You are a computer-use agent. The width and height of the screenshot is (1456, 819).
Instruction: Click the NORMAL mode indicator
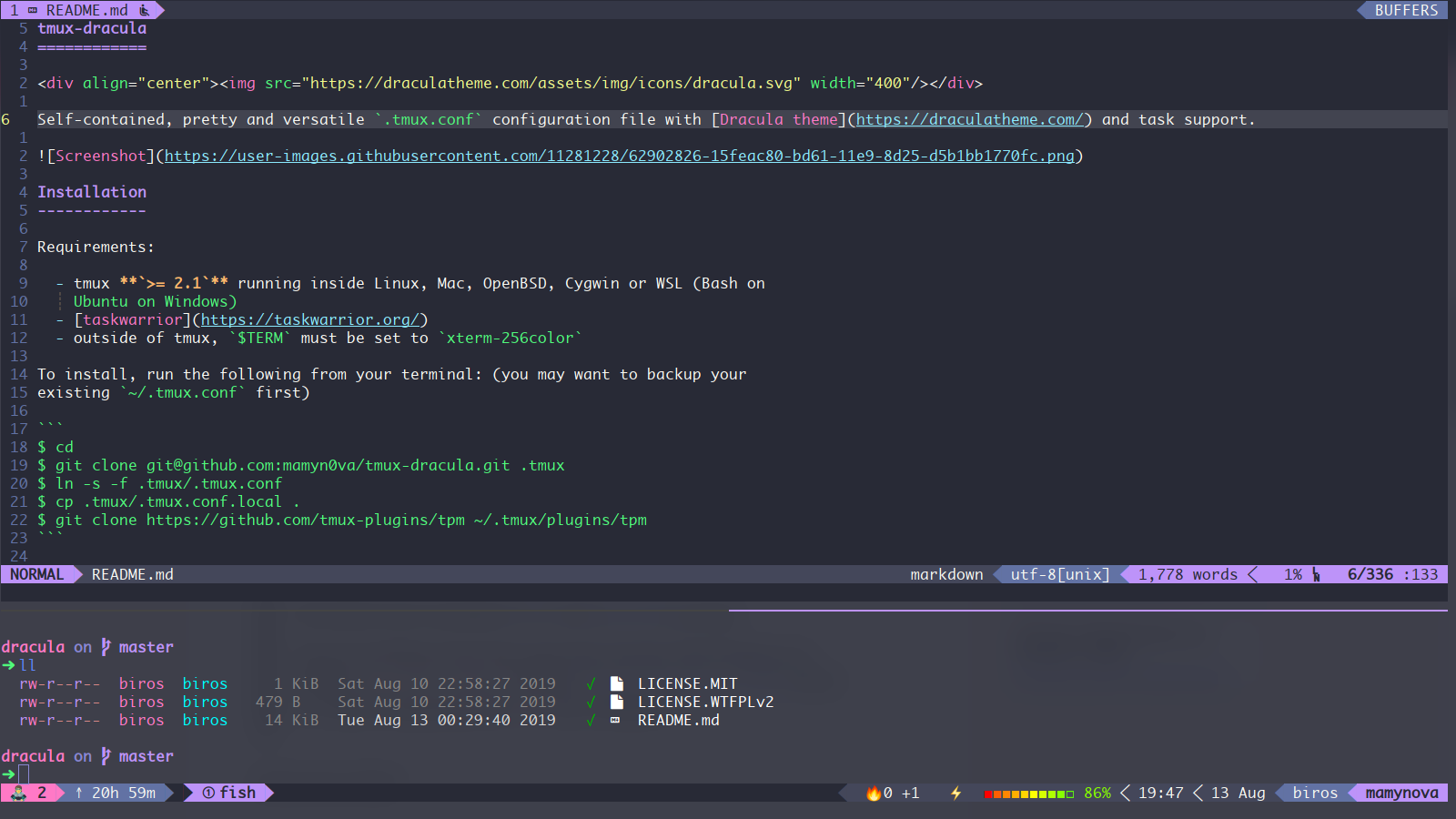(x=36, y=574)
